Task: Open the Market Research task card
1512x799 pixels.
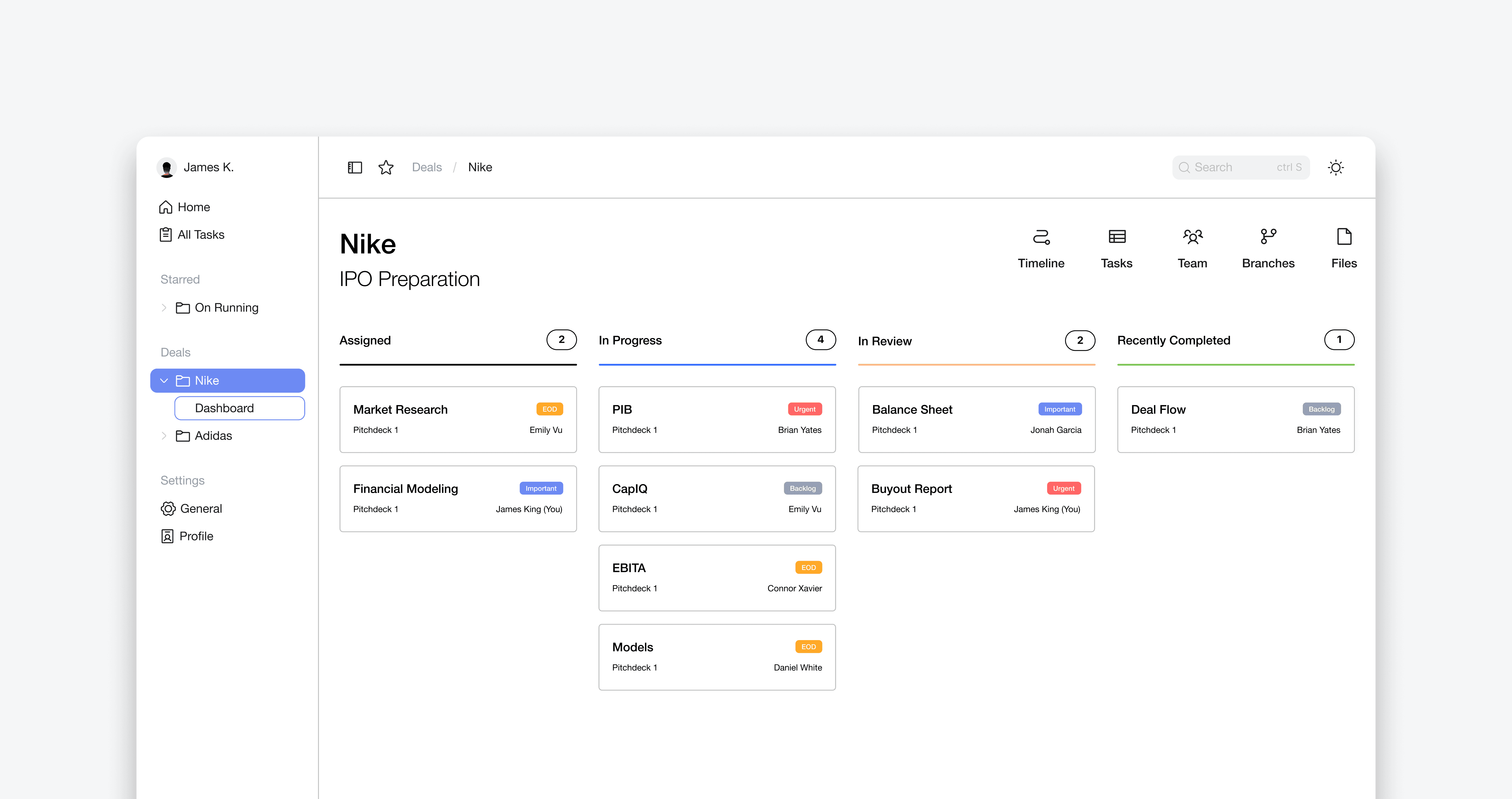Action: 458,419
